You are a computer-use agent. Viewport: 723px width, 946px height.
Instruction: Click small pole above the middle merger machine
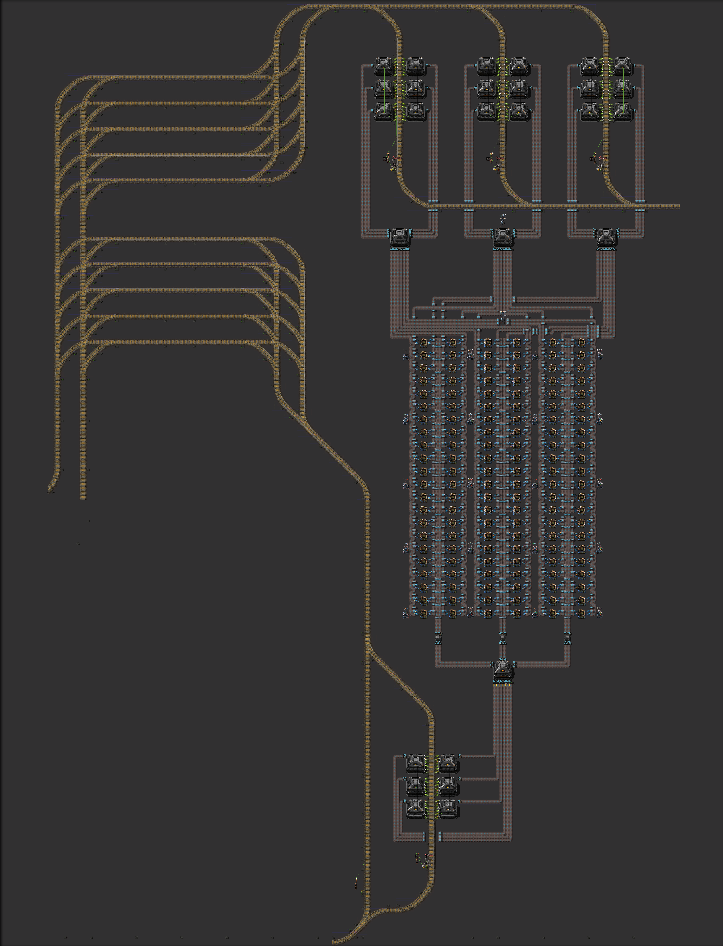[503, 217]
